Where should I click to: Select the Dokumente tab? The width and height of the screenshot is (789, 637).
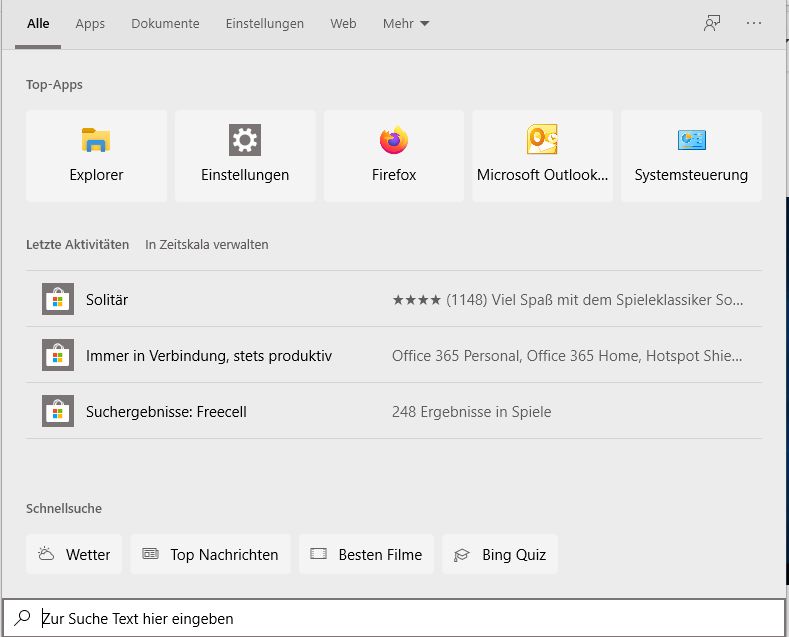[165, 24]
